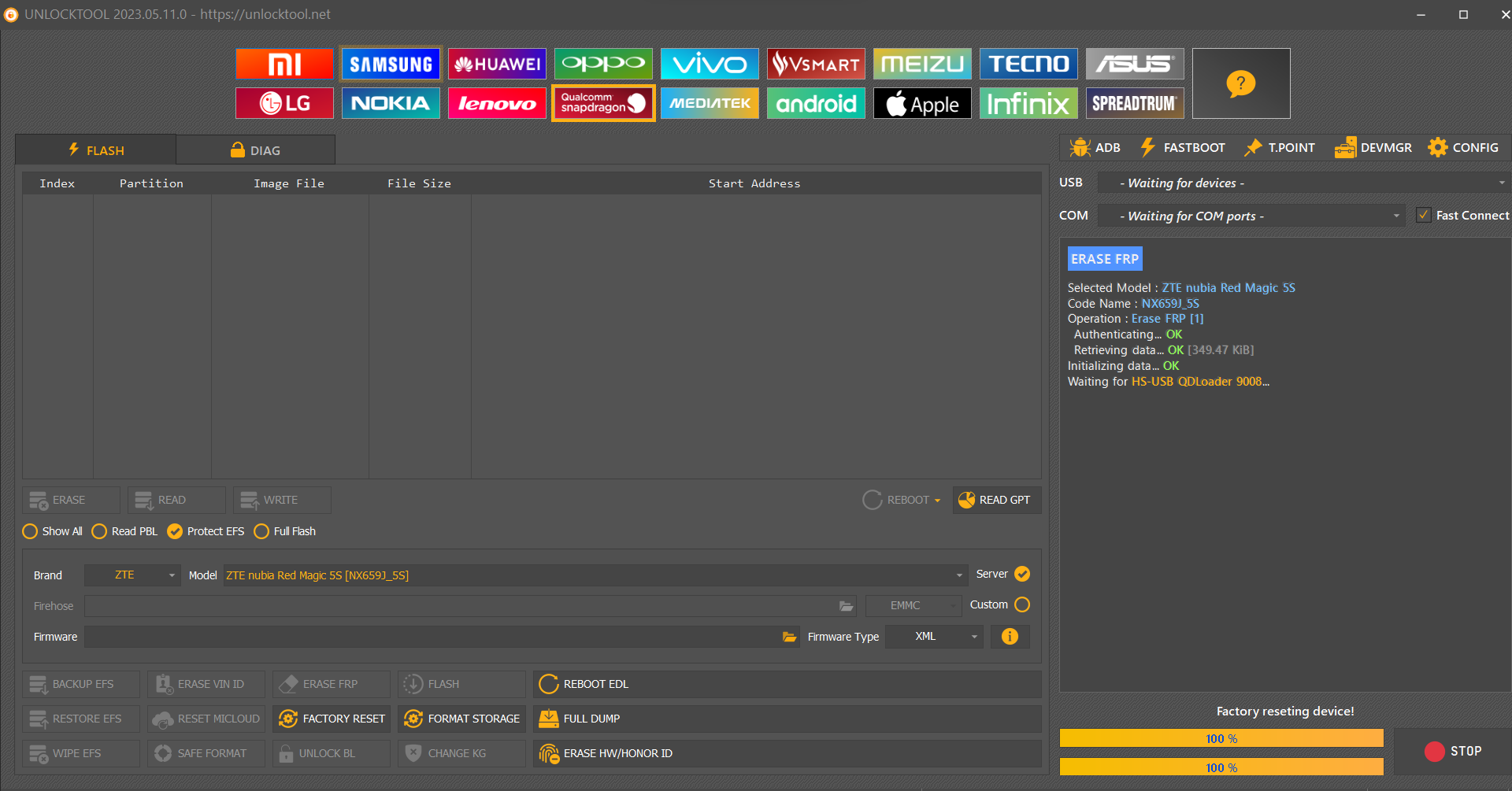
Task: Open the OPPO brand section
Action: point(603,64)
